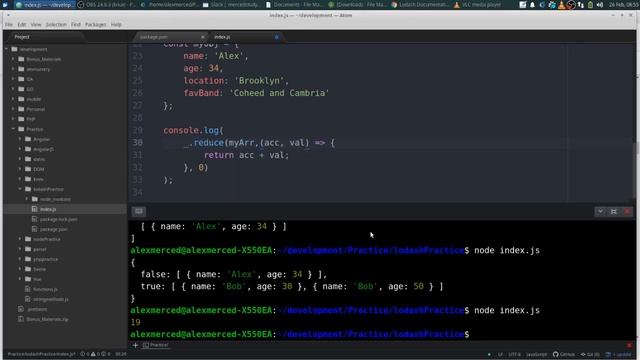Change the JavaScript grammar selector
Image resolution: width=640 pixels, height=360 pixels.
pos(536,354)
